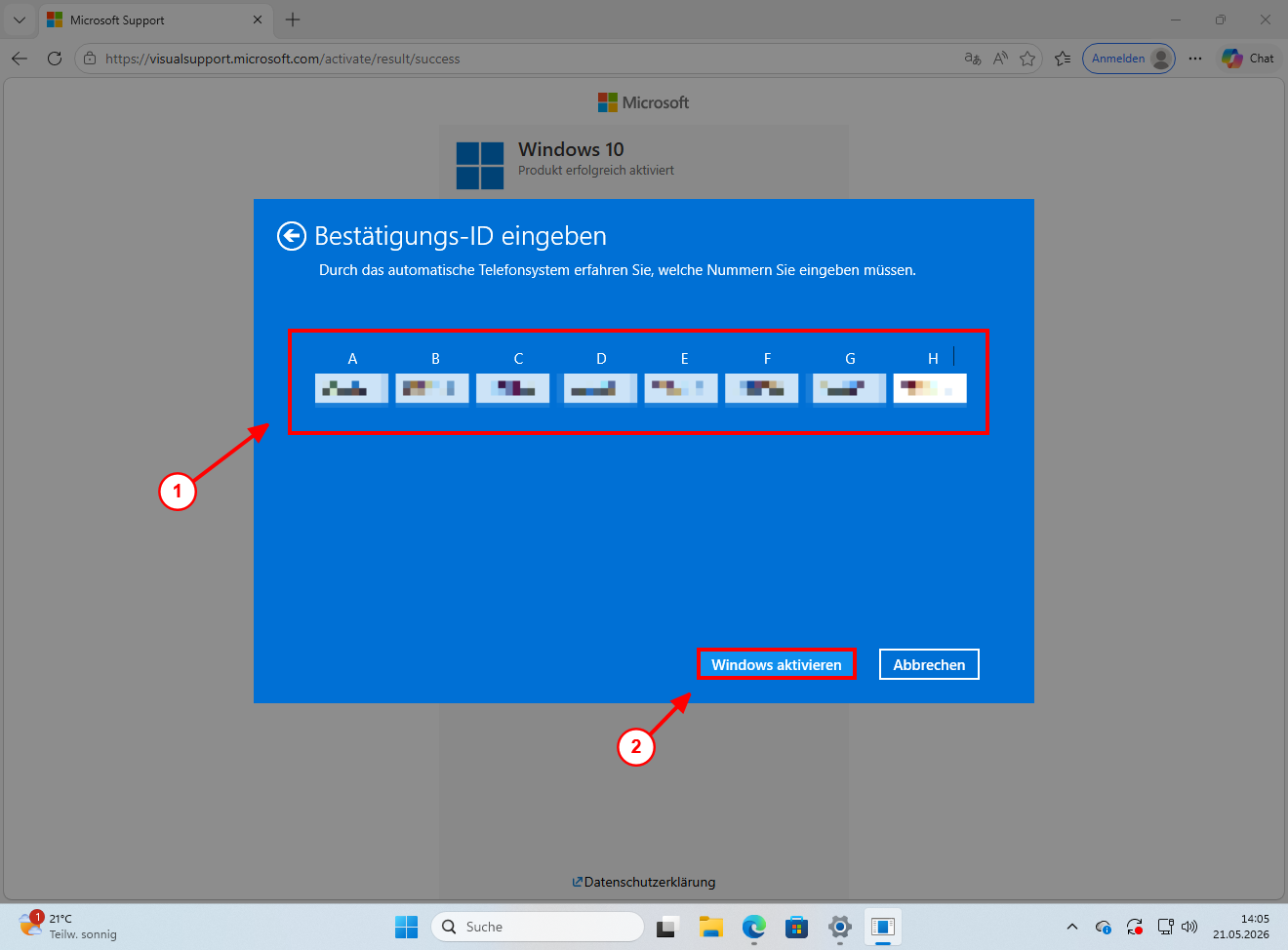Image resolution: width=1288 pixels, height=950 pixels.
Task: Show hidden tray icons chevron
Action: click(1072, 927)
